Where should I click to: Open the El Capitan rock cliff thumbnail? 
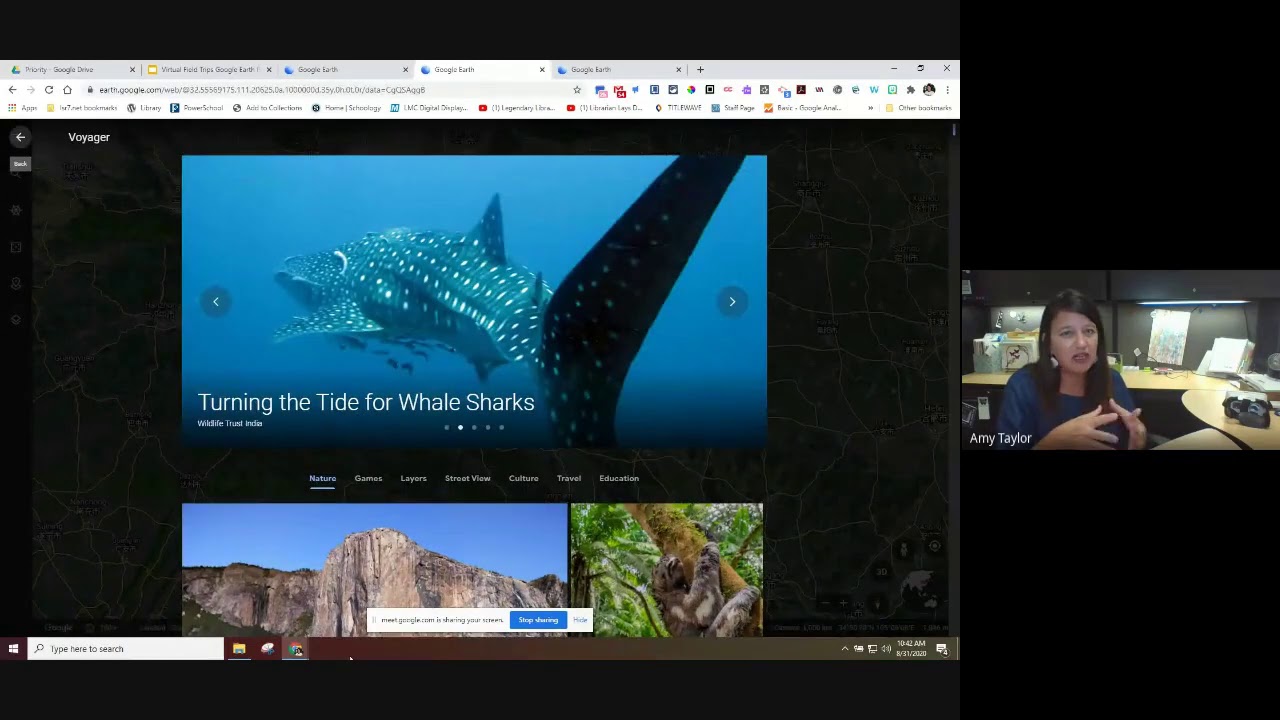pos(374,569)
